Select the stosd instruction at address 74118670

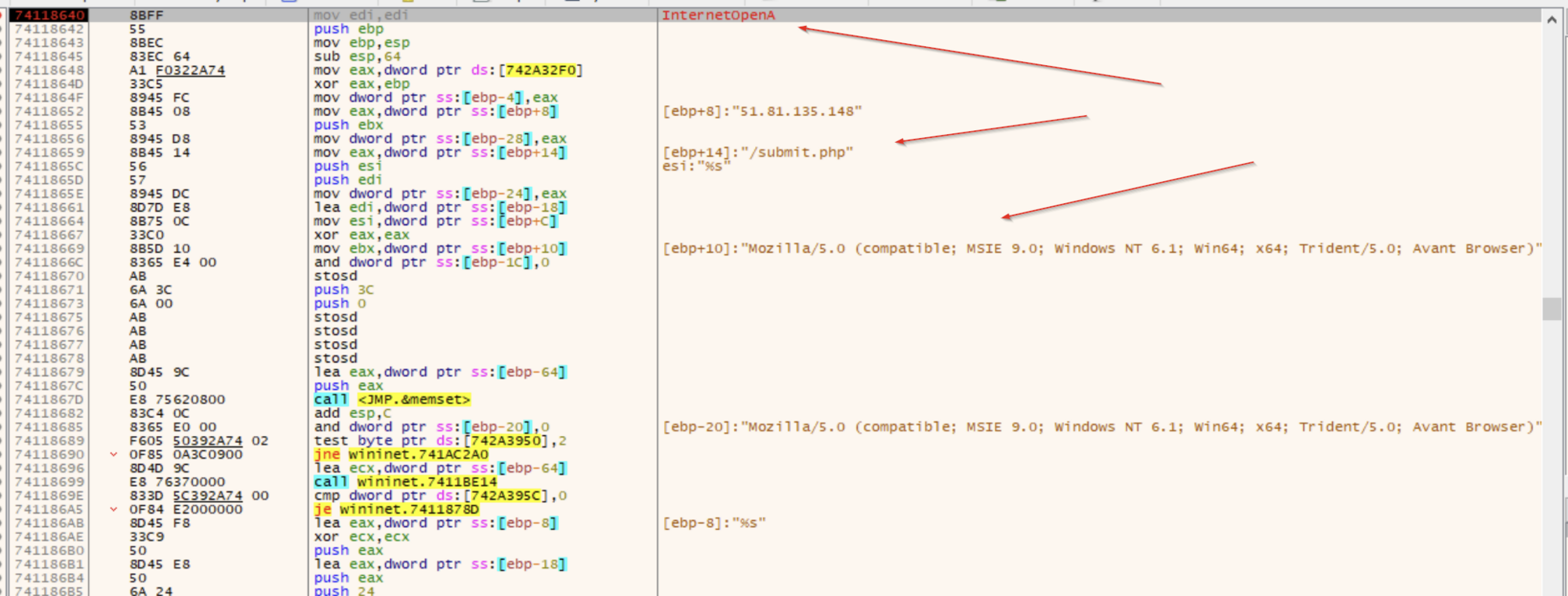tap(336, 276)
